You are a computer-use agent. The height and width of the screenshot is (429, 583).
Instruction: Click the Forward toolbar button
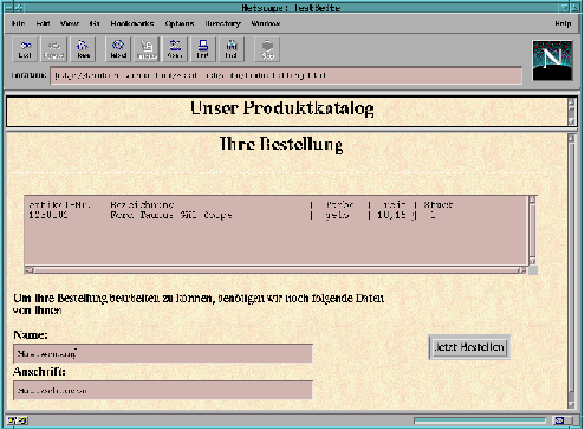coord(54,49)
